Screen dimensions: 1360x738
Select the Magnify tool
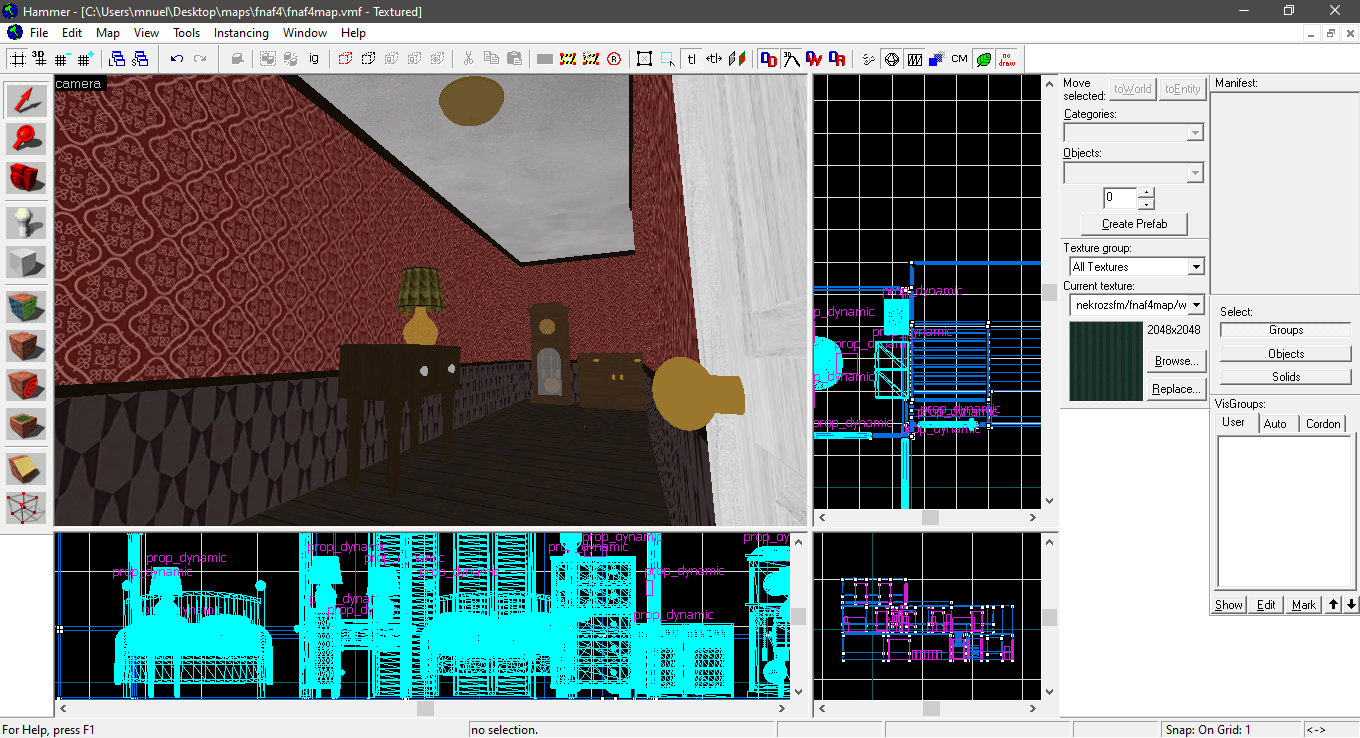point(27,138)
